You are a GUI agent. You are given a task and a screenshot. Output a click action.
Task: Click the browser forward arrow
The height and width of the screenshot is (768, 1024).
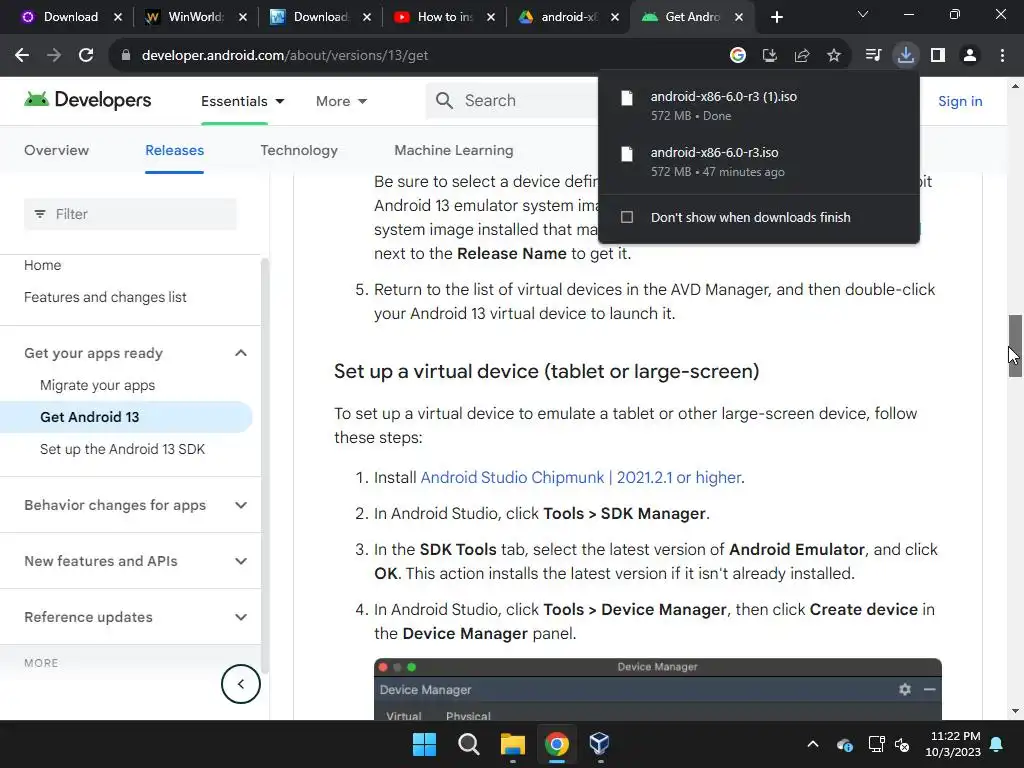click(54, 56)
